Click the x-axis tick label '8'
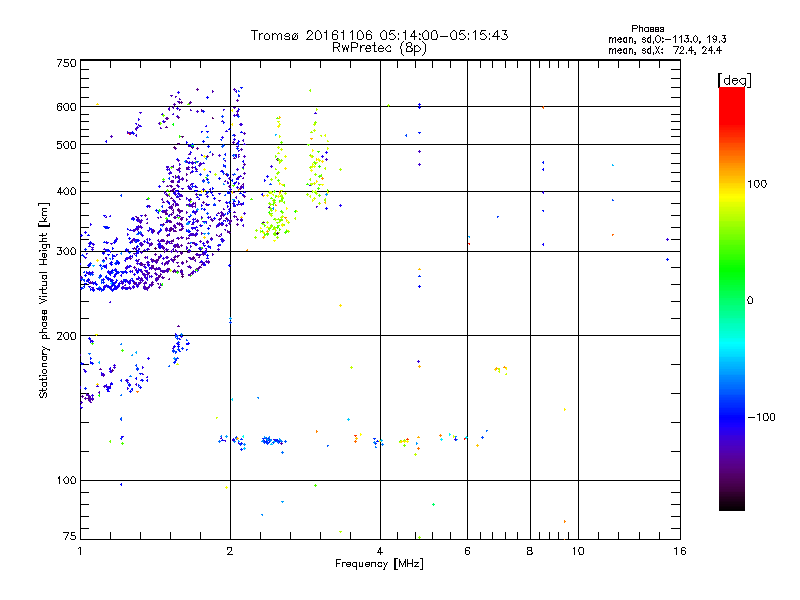Screen dimensions: 800x600 [x=530, y=551]
